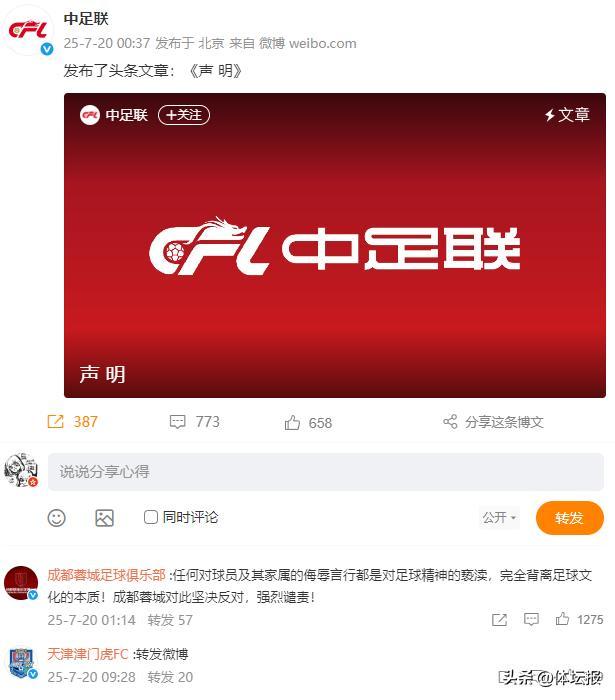Open the 天津津门虎FC profile link

(88, 654)
